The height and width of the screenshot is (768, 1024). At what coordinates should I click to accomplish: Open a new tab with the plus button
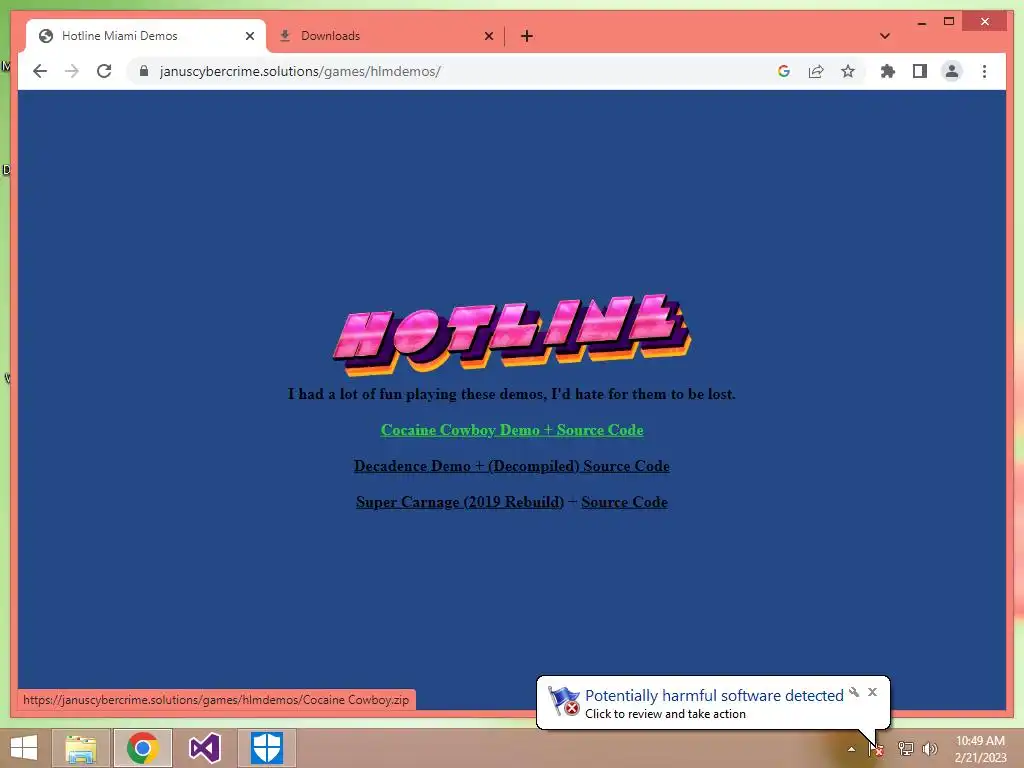coord(527,36)
